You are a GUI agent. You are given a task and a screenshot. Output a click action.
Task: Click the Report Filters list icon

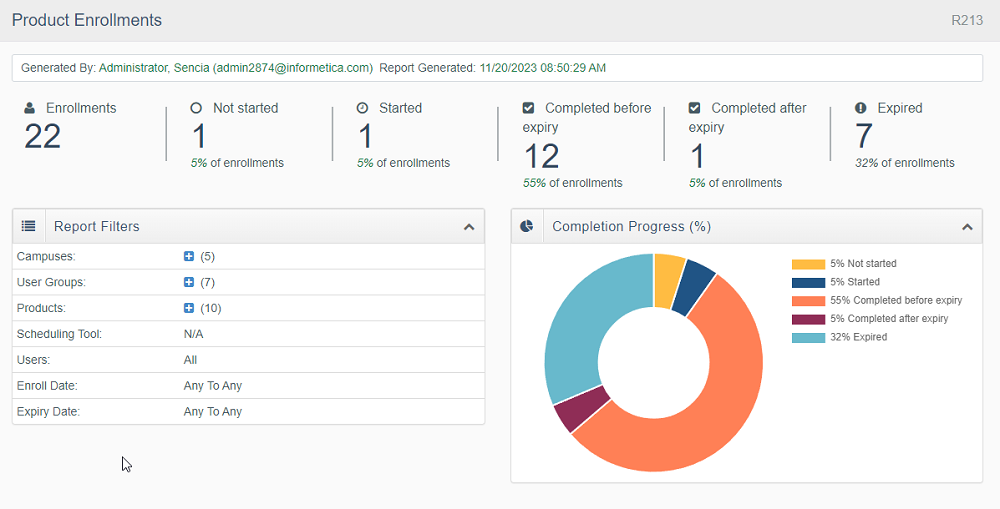[28, 226]
